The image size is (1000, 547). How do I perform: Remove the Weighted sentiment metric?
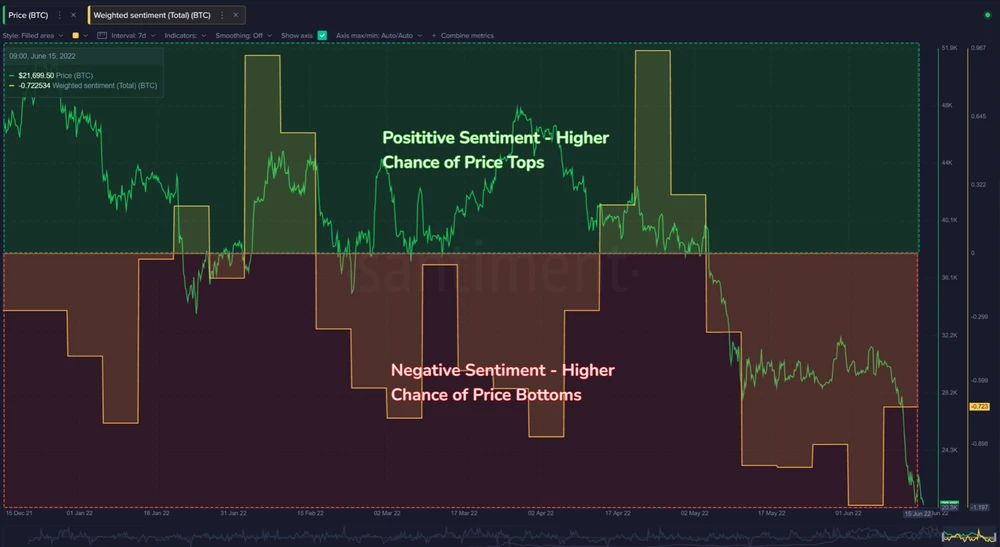pos(235,15)
